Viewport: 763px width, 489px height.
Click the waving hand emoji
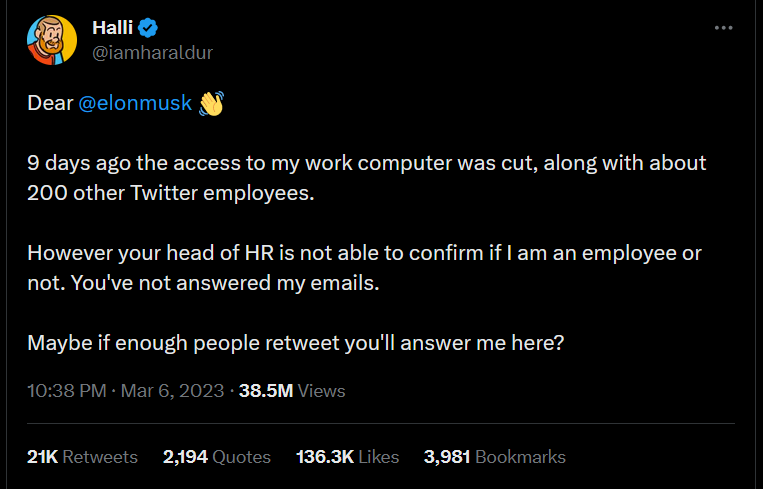click(x=211, y=103)
